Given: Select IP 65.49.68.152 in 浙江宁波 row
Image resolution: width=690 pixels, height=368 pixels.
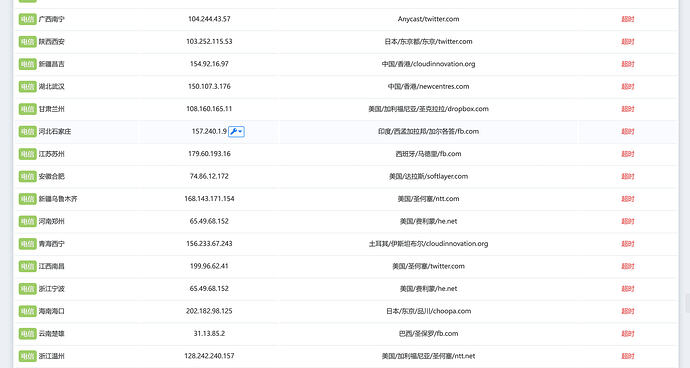Looking at the screenshot, I should (x=209, y=288).
